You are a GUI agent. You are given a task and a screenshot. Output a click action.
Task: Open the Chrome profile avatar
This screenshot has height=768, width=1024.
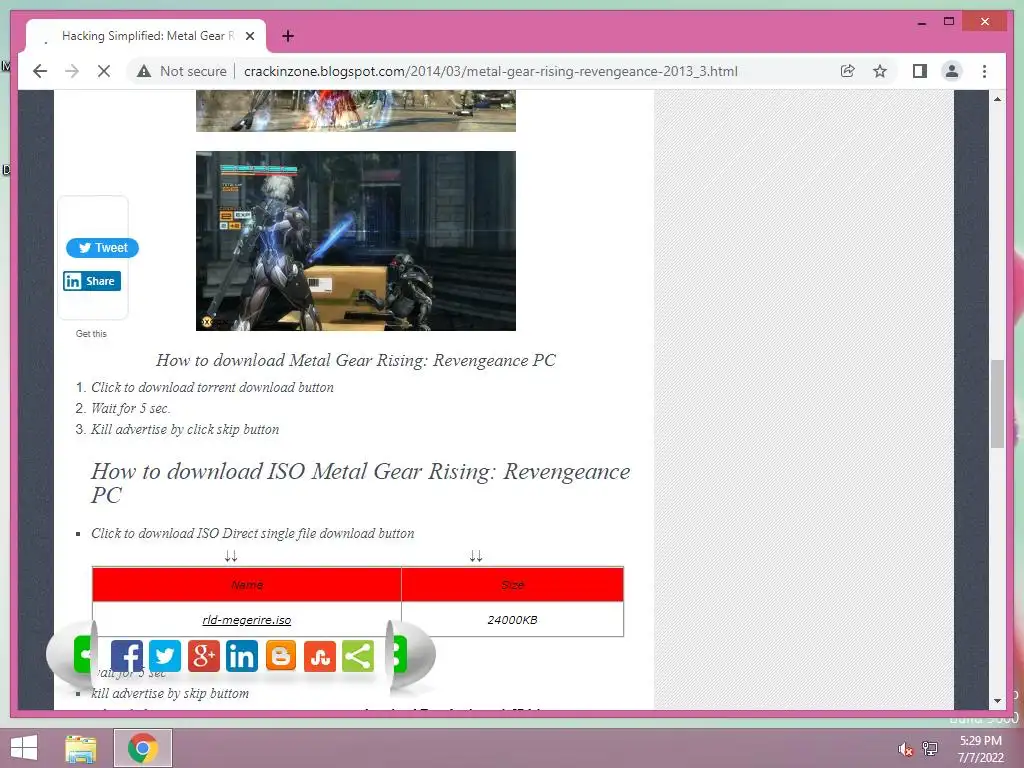click(x=952, y=71)
